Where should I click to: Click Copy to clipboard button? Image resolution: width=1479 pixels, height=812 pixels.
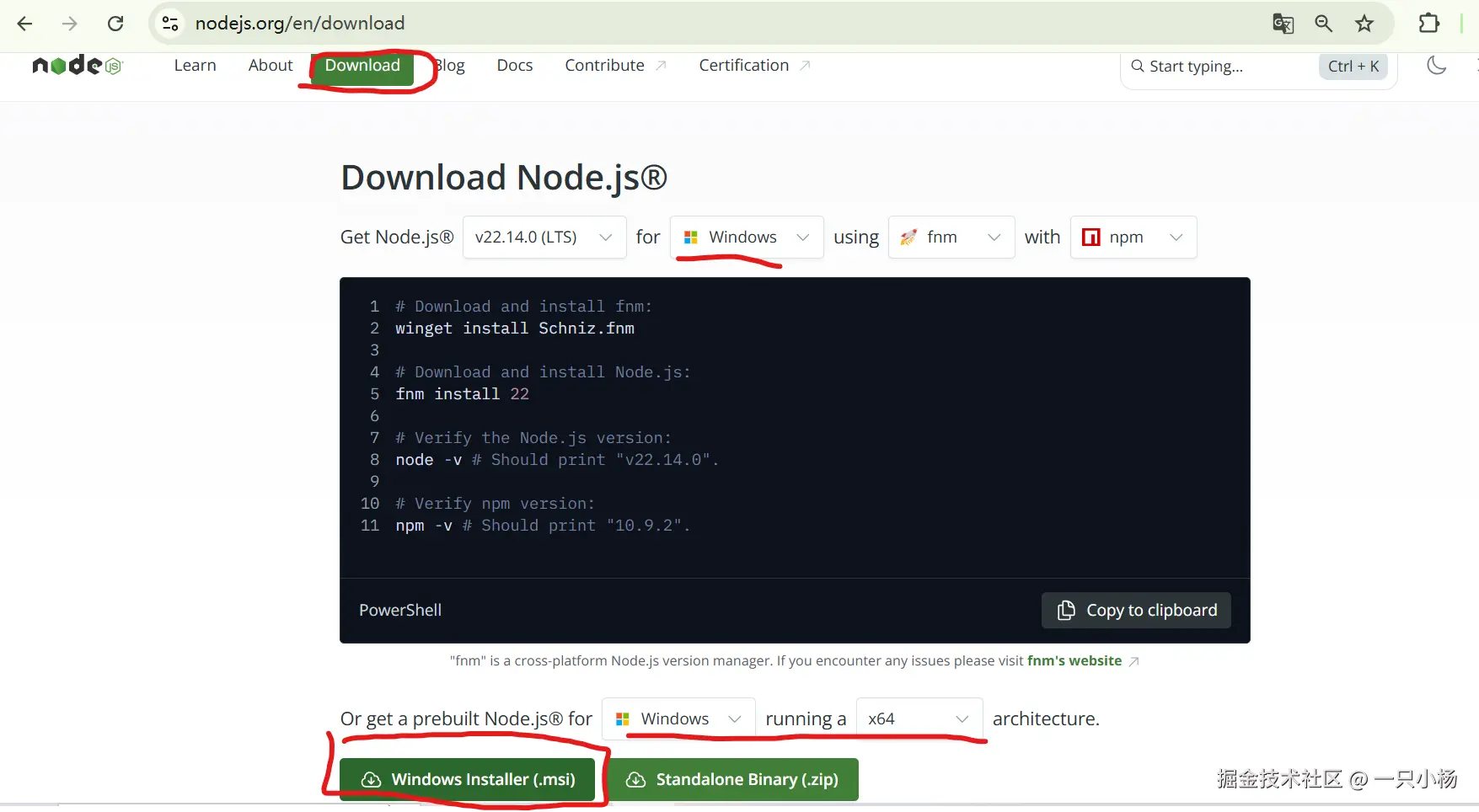pyautogui.click(x=1136, y=610)
